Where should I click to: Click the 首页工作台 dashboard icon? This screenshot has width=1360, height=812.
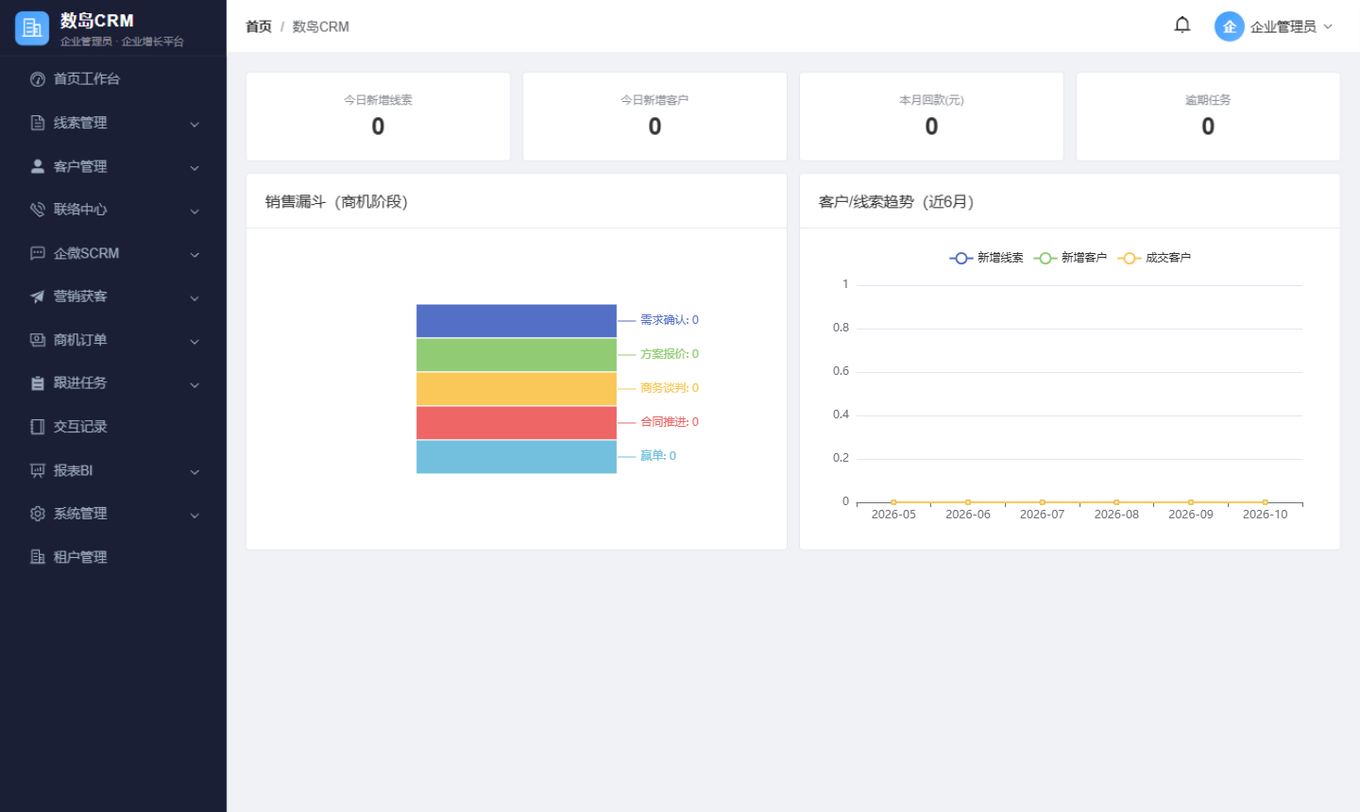click(38, 79)
